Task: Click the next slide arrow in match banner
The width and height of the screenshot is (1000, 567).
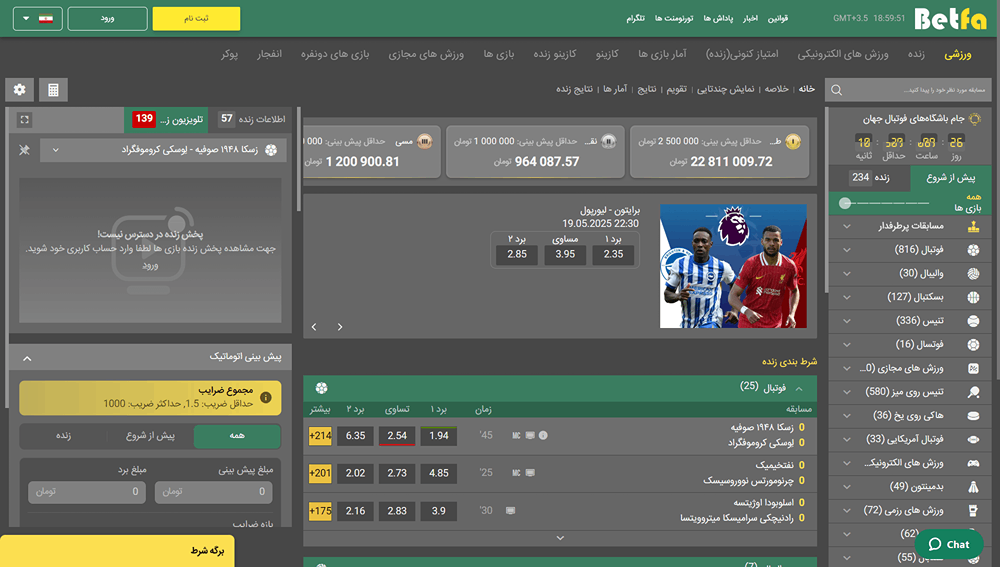Action: (x=340, y=327)
